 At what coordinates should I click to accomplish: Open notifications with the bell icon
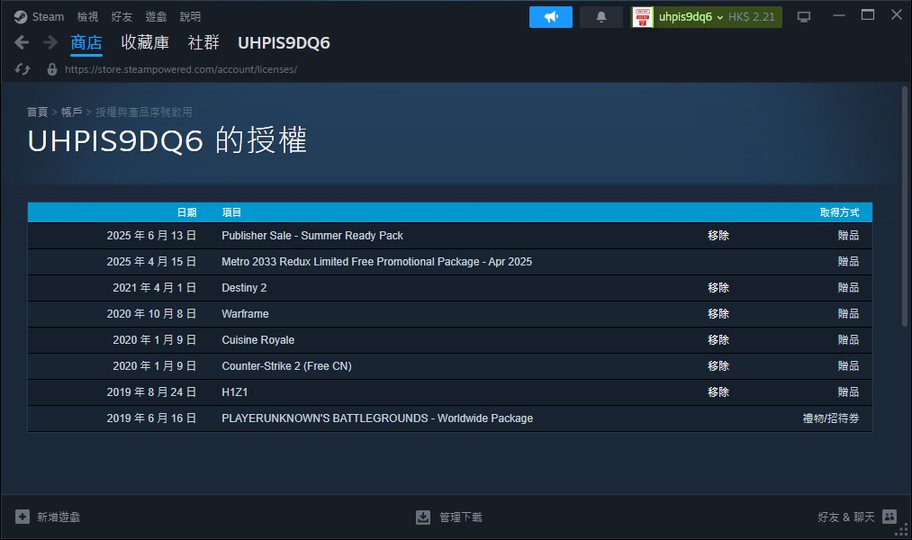(601, 17)
